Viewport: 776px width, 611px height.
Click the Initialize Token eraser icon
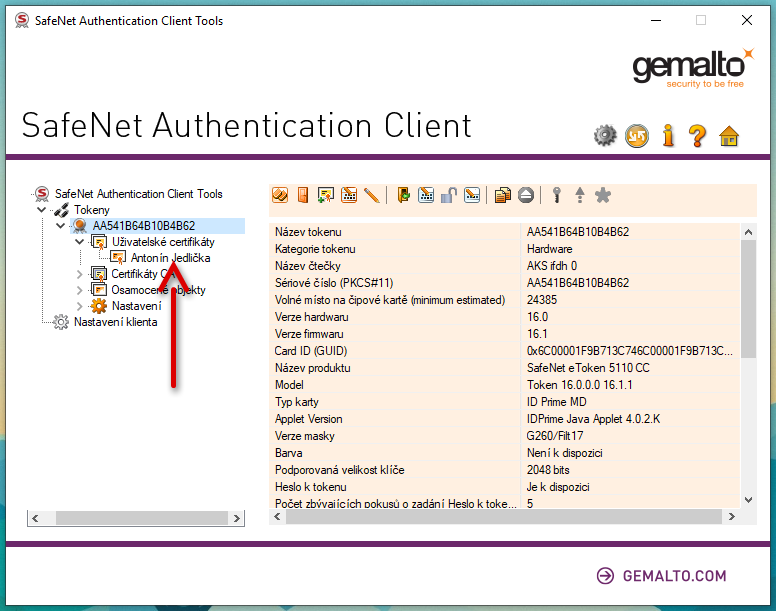click(x=280, y=195)
